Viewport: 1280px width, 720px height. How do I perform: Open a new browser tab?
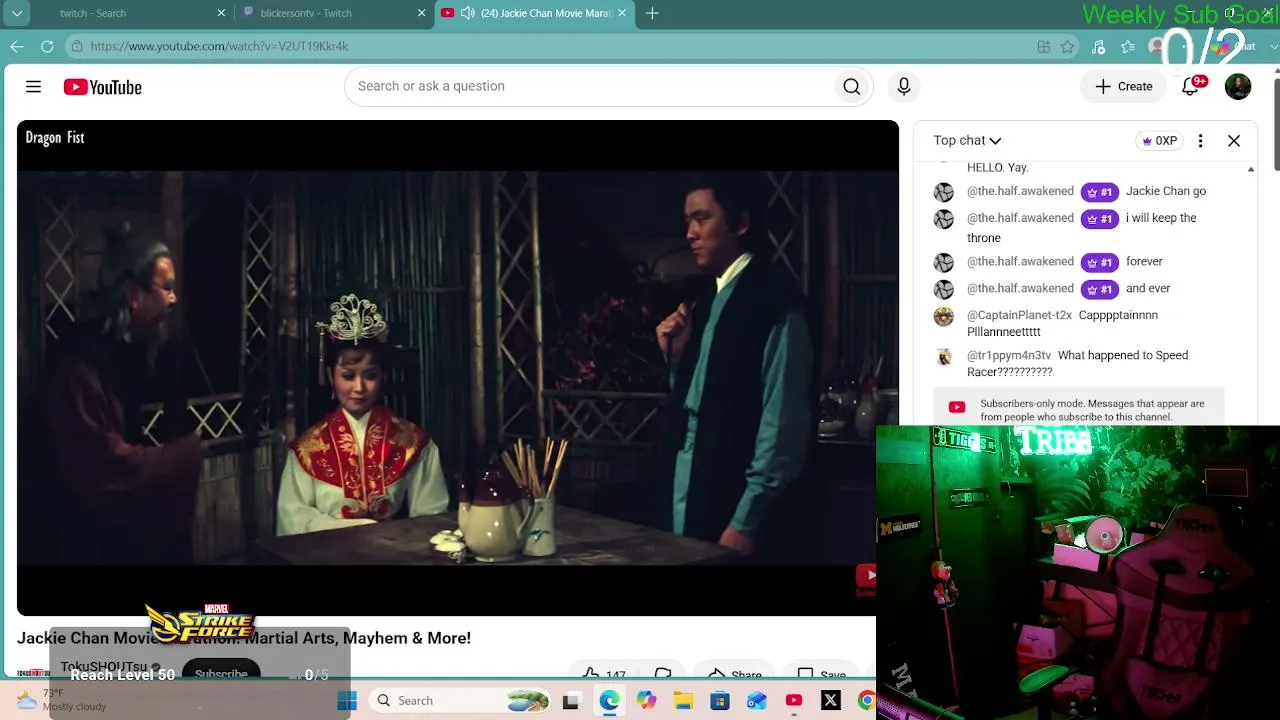[652, 13]
